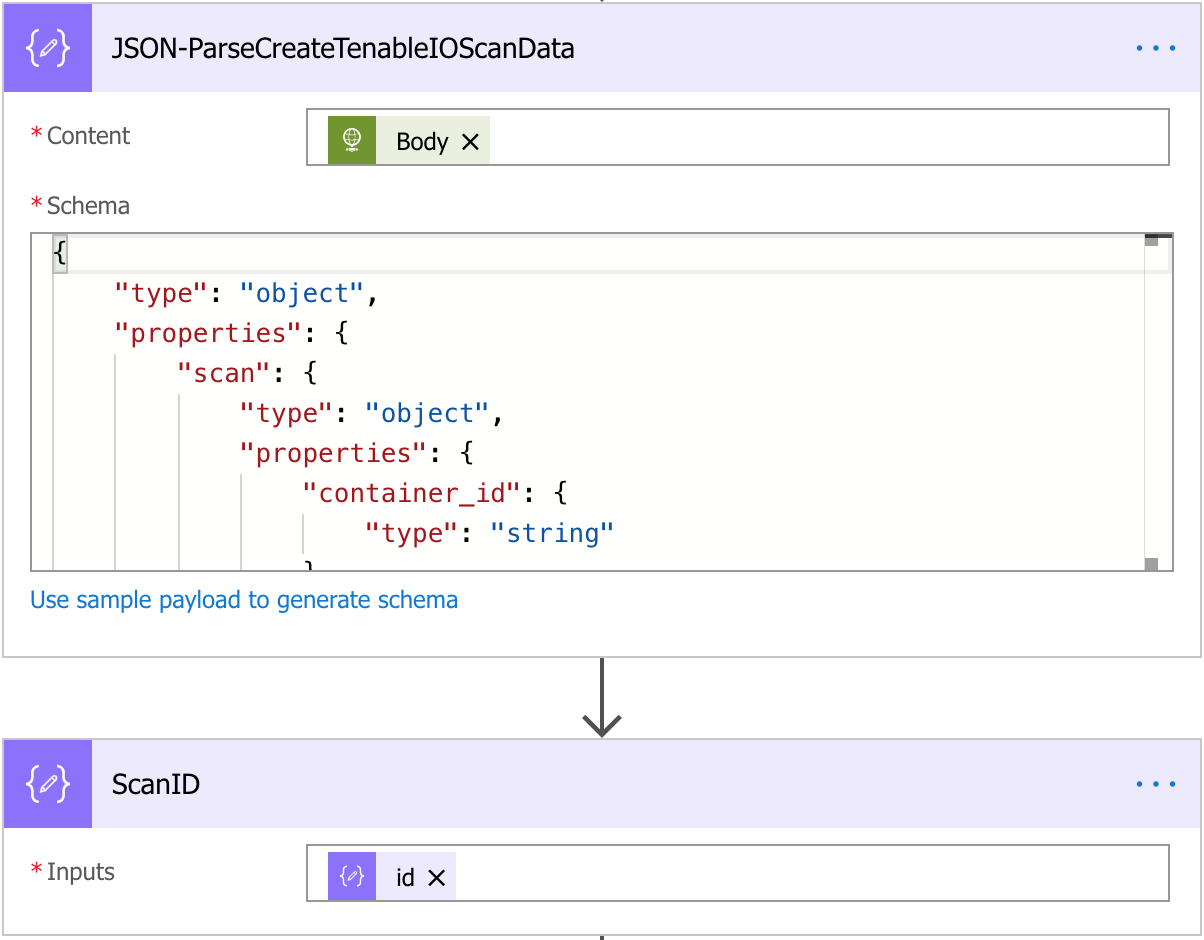
Task: Click the green icon on the Body token
Action: pos(352,141)
